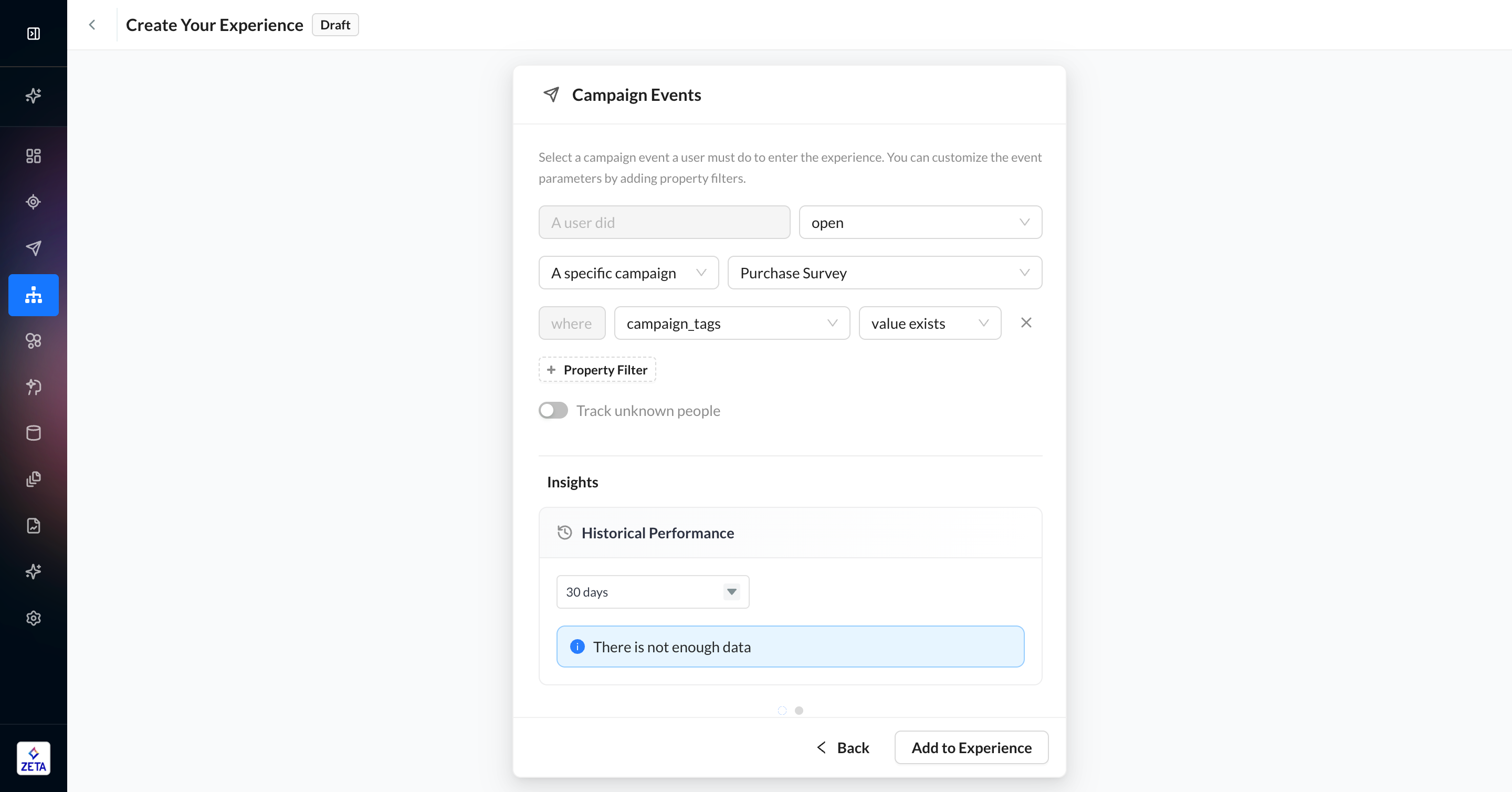Add a new Property Filter
Screen dimensions: 1512x792
pos(597,370)
